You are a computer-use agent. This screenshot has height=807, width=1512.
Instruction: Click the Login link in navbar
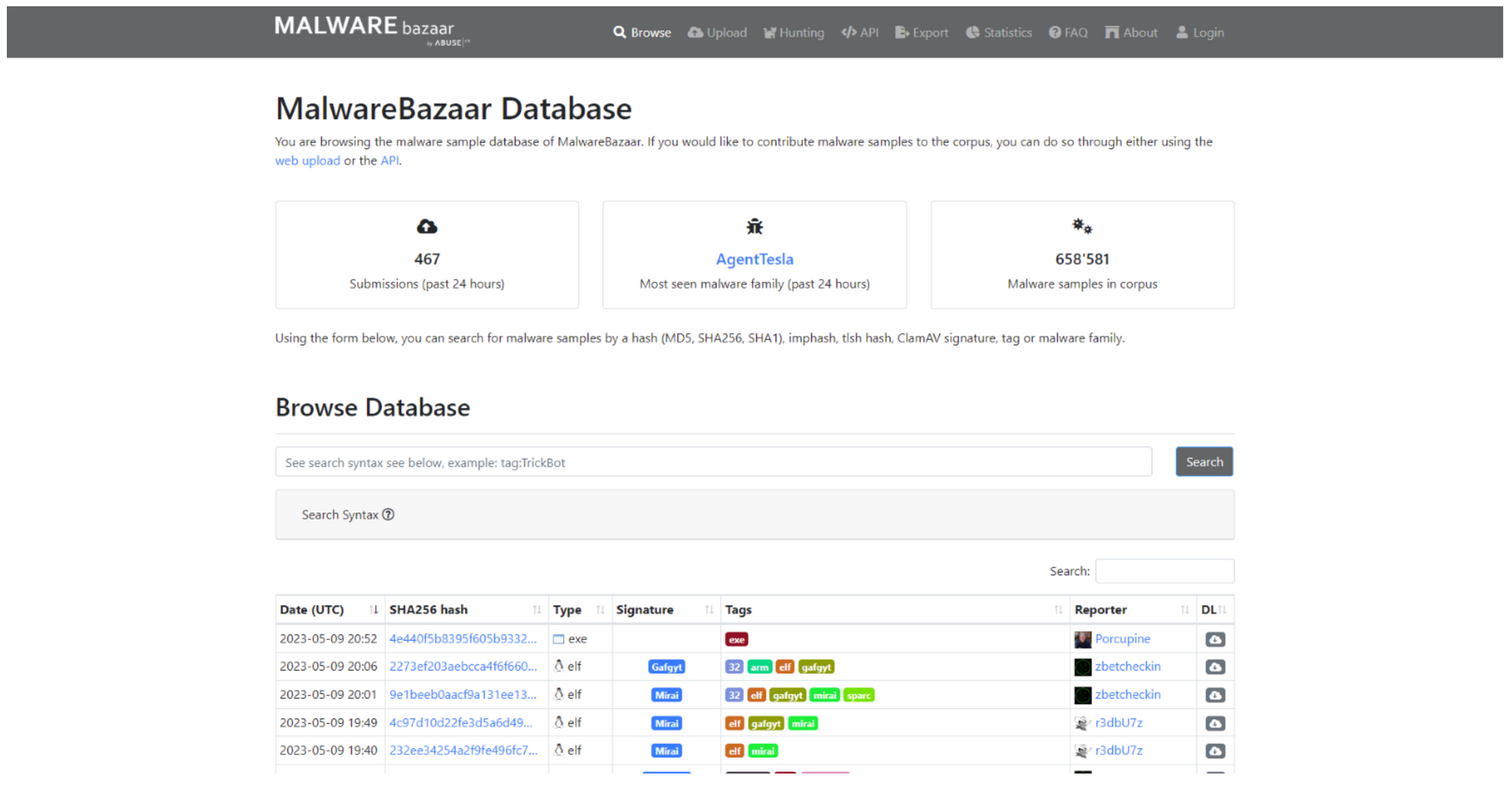coord(1200,32)
